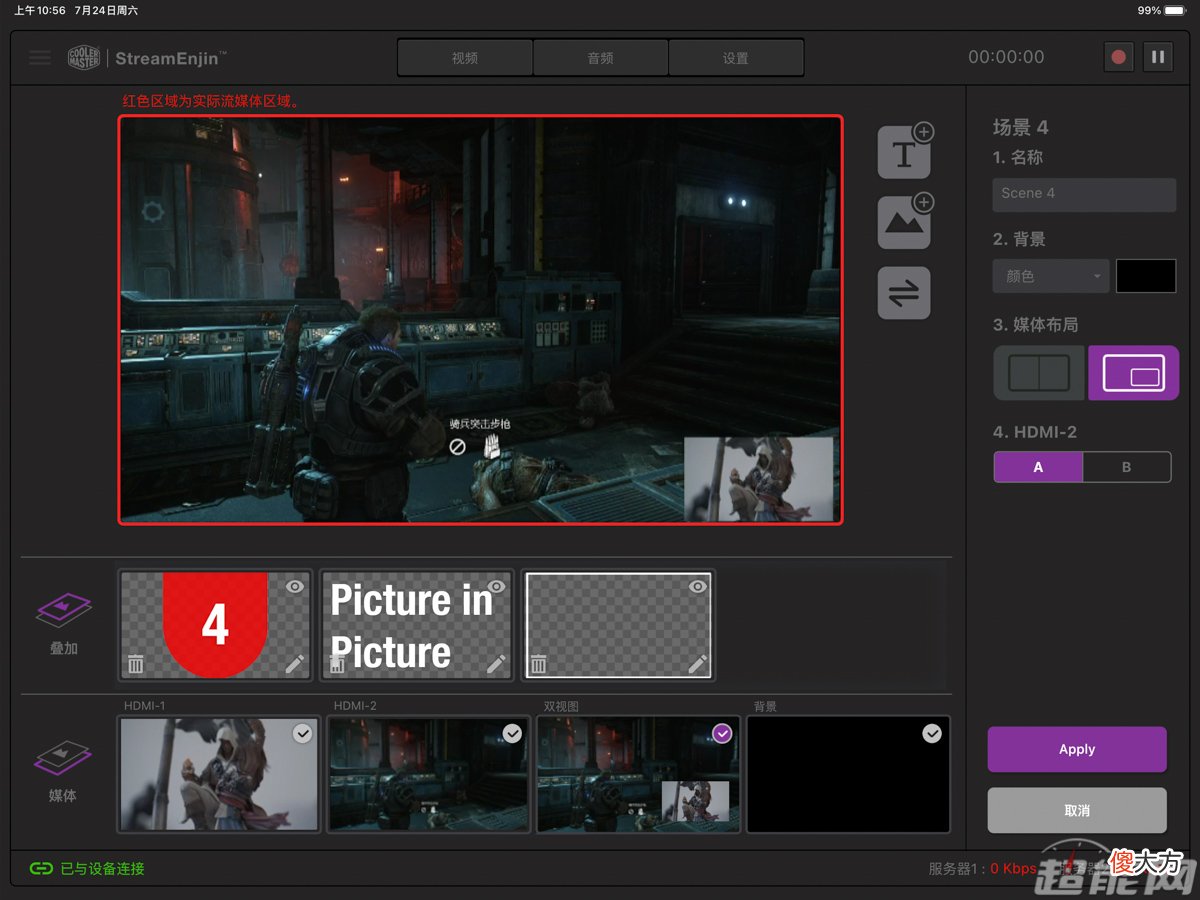The image size is (1200, 900).
Task: Select the HDMI-2 media thumbnail
Action: coord(429,774)
